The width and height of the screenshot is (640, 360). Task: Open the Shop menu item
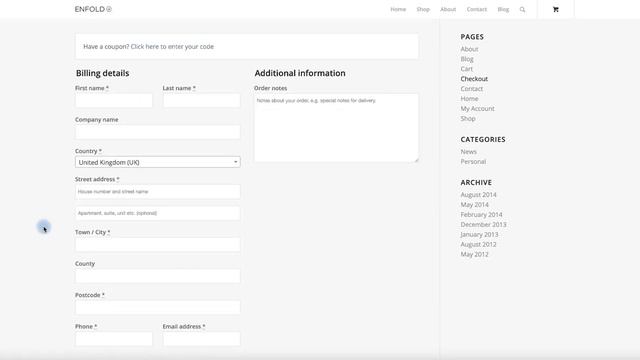click(x=423, y=9)
